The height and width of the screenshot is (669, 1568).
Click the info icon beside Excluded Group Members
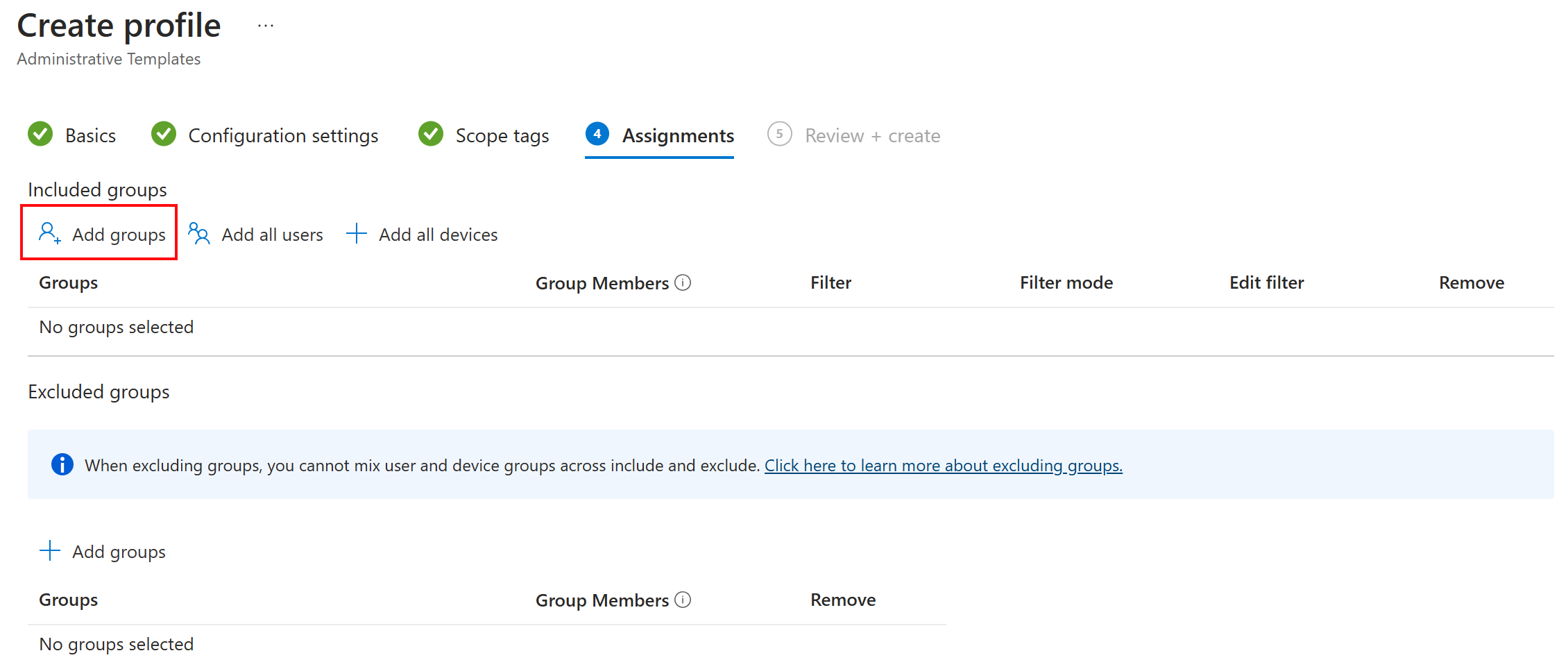point(683,600)
